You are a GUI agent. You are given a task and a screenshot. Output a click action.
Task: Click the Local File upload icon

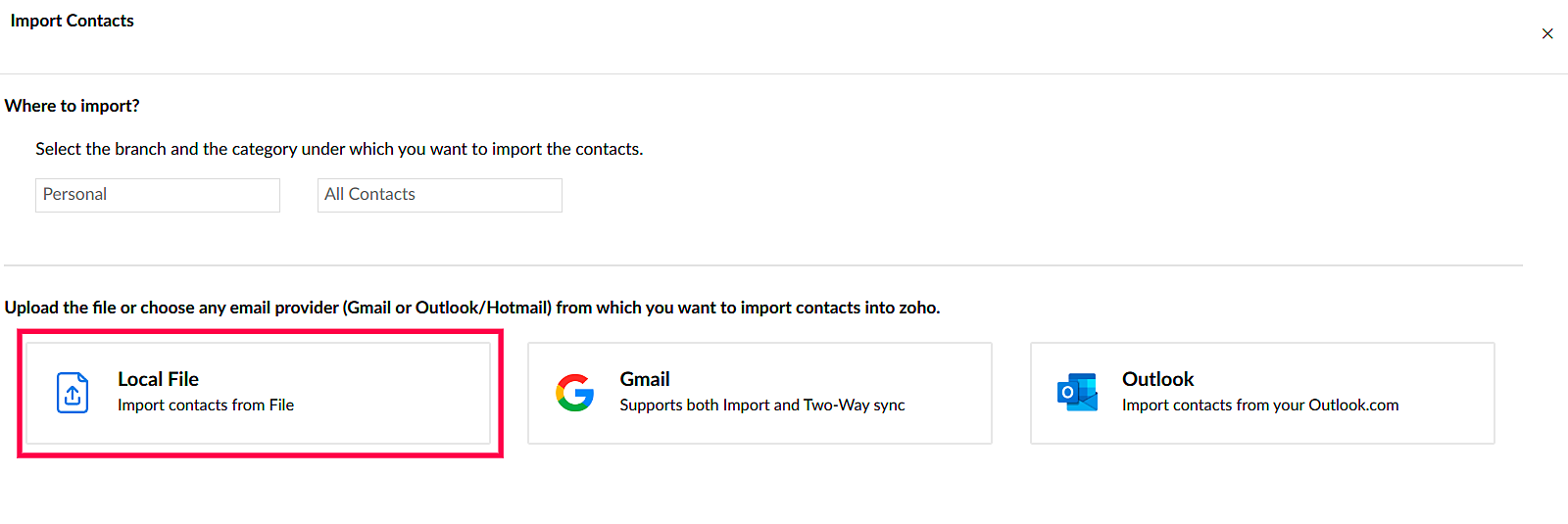pos(73,393)
